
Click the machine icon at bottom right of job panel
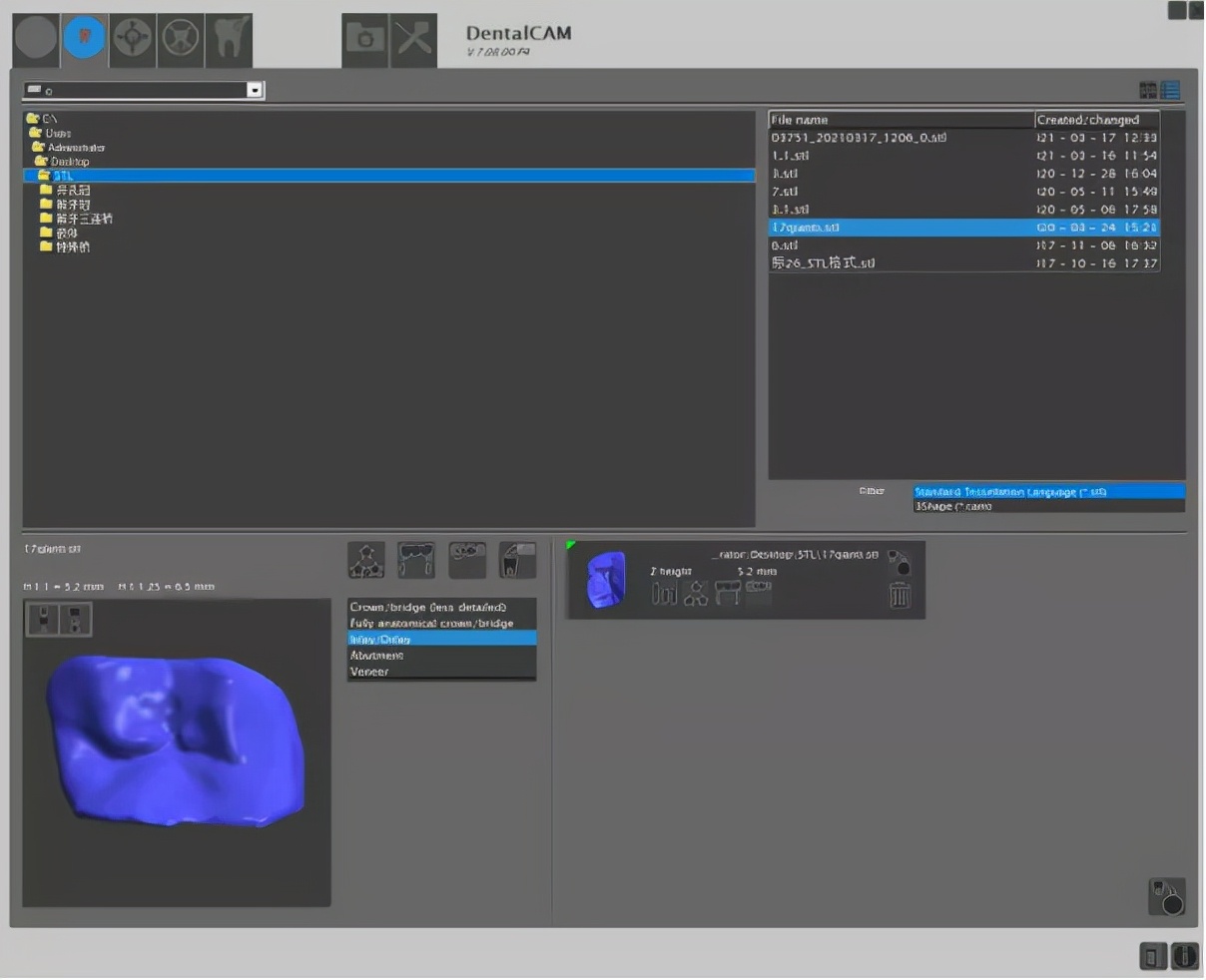pyautogui.click(x=1166, y=896)
